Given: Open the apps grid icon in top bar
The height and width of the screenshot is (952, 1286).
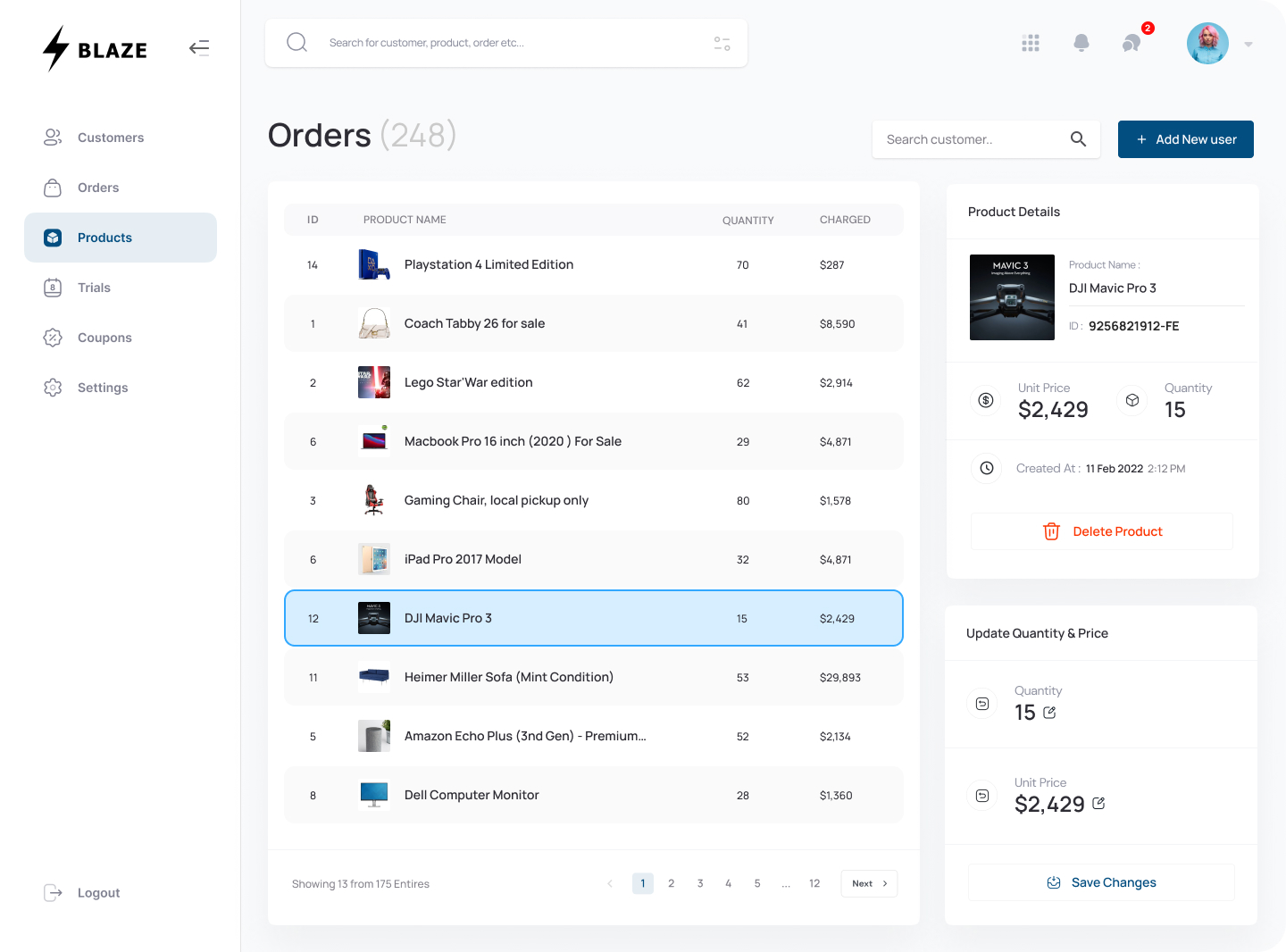Looking at the screenshot, I should tap(1031, 43).
